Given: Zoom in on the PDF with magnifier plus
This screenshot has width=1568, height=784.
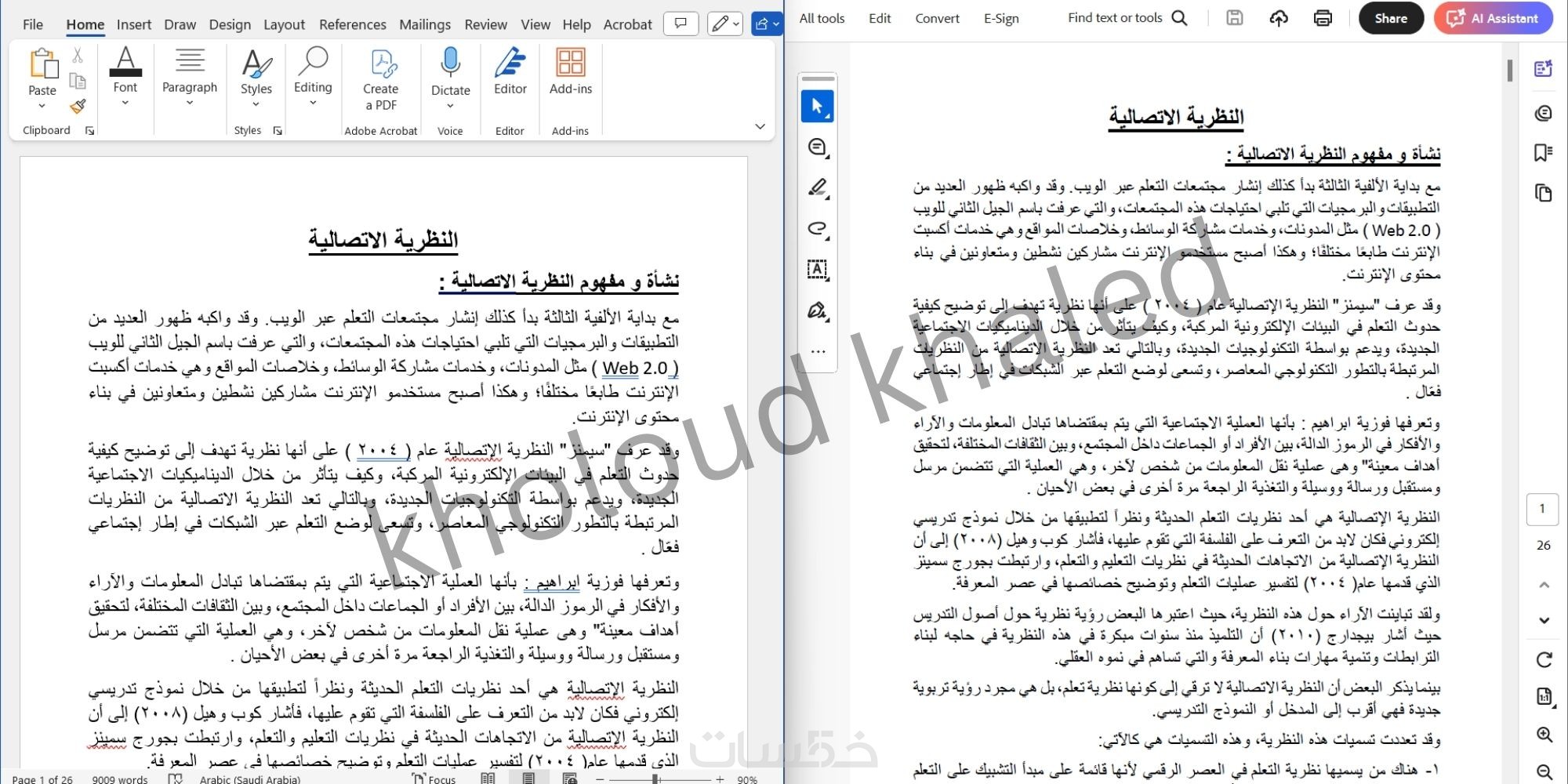Looking at the screenshot, I should pos(1544,735).
